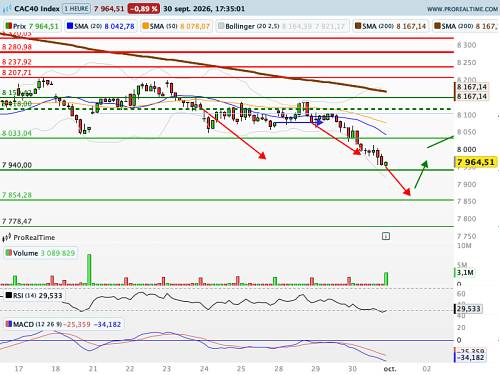Click the brown swatch of first SMA (200)
This screenshot has width=500, height=375.
click(x=358, y=26)
